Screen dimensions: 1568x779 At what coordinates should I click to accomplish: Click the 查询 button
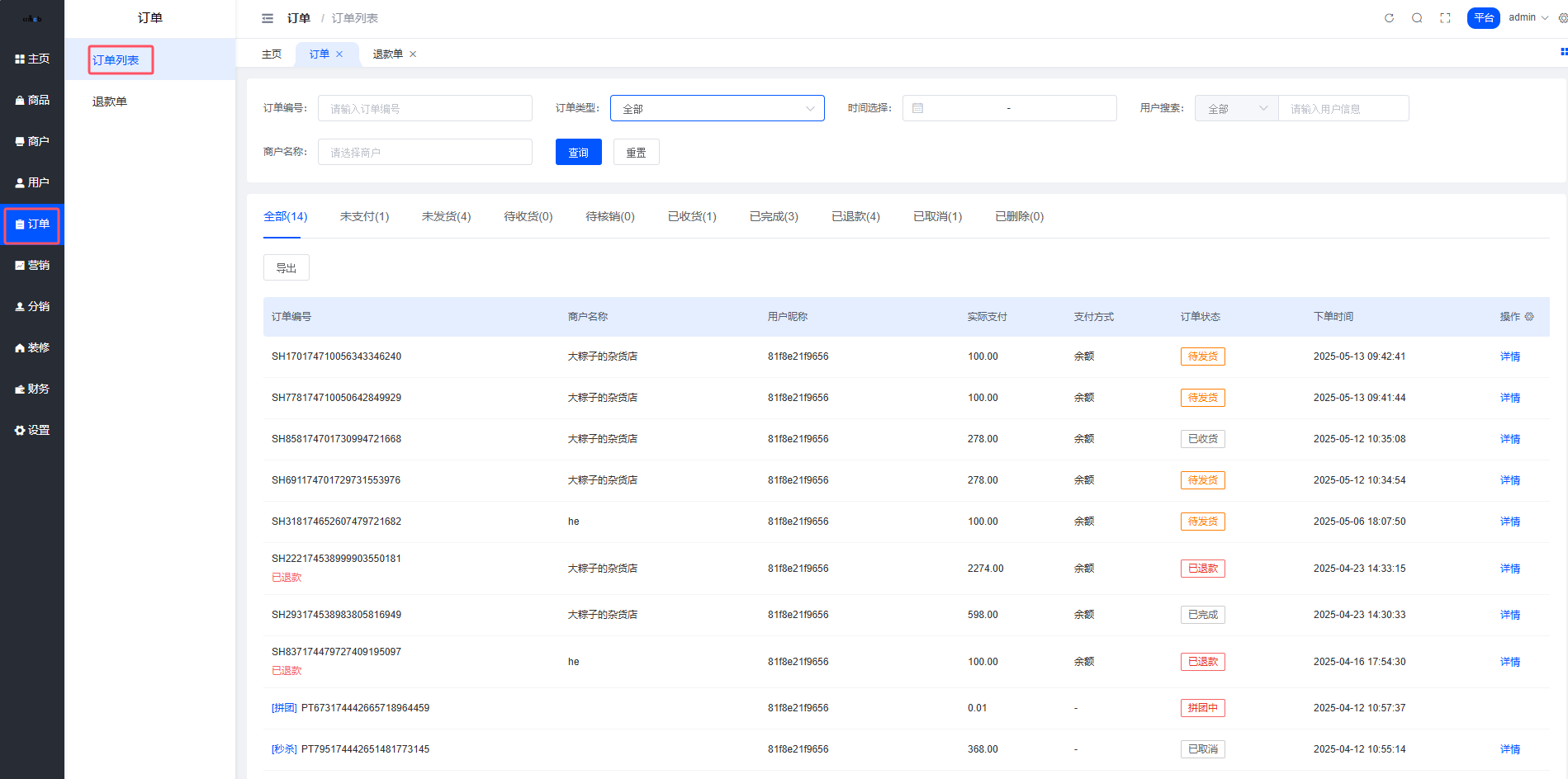[578, 153]
